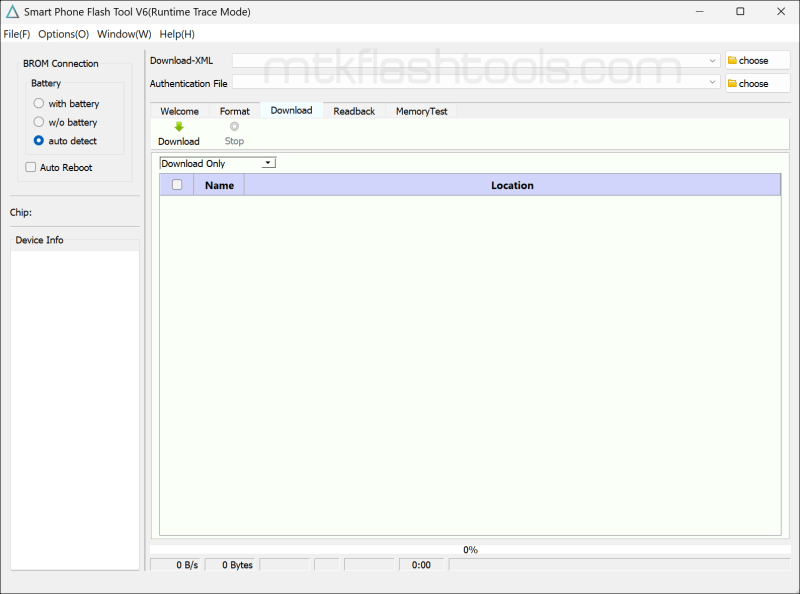Click the Location column header
Image resolution: width=800 pixels, height=594 pixels.
[x=512, y=185]
